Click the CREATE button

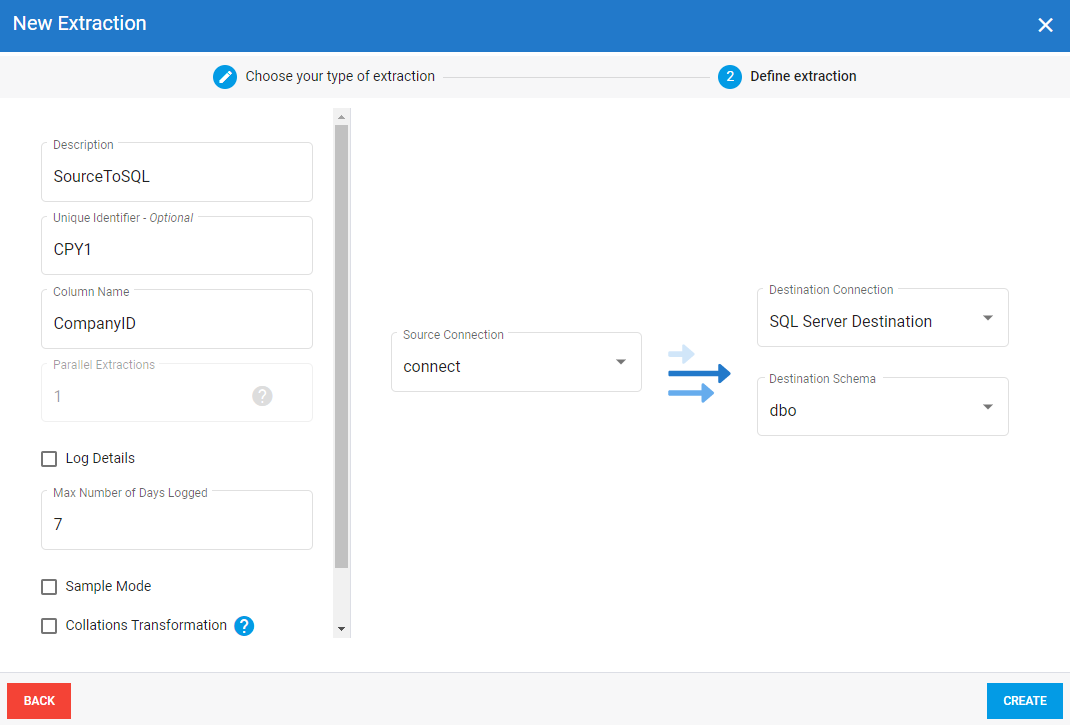coord(1024,701)
